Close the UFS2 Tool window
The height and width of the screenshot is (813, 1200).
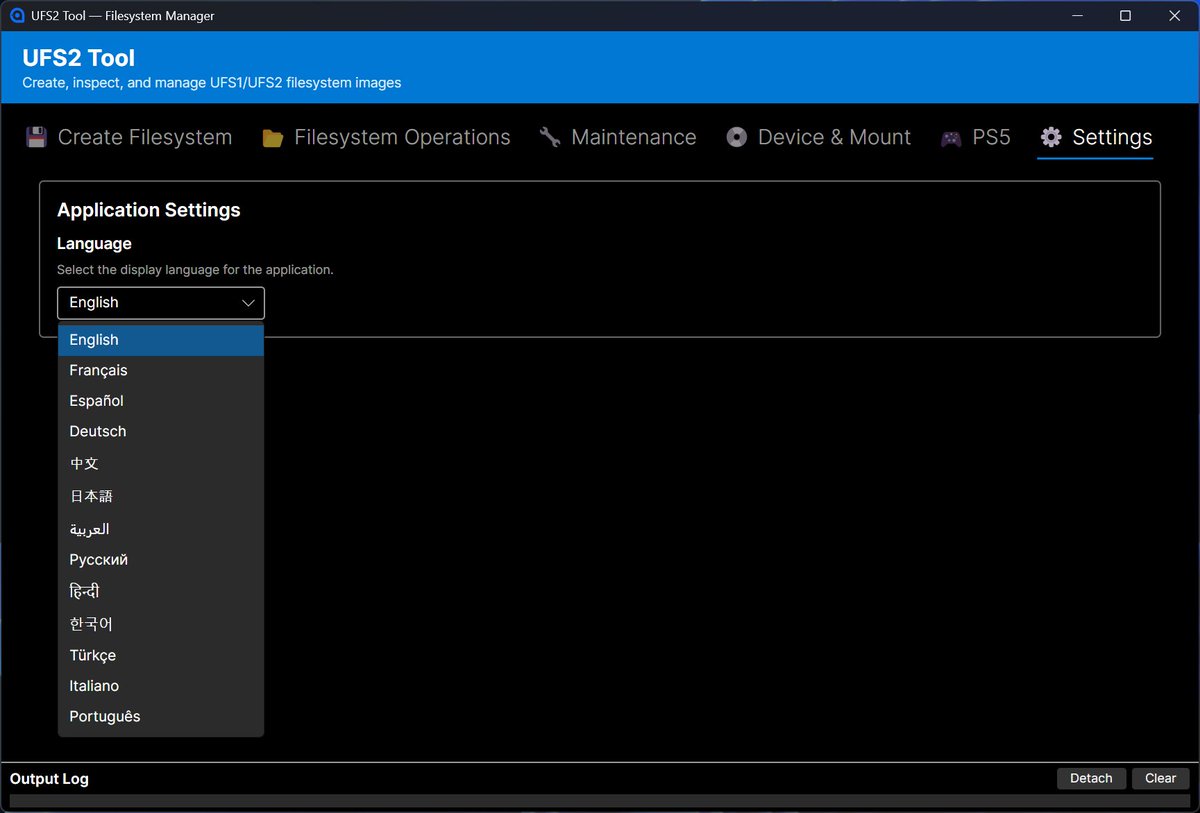1173,16
